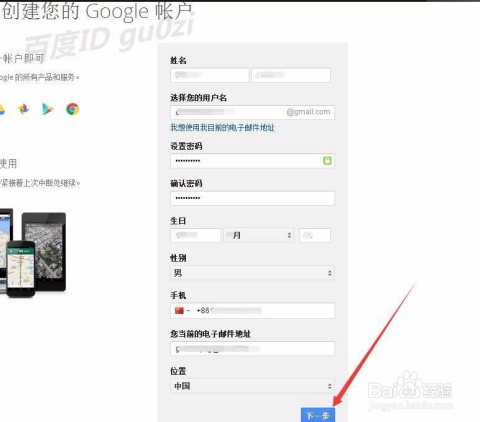Focus the Gmail username input field
480x422 pixels.
point(252,112)
